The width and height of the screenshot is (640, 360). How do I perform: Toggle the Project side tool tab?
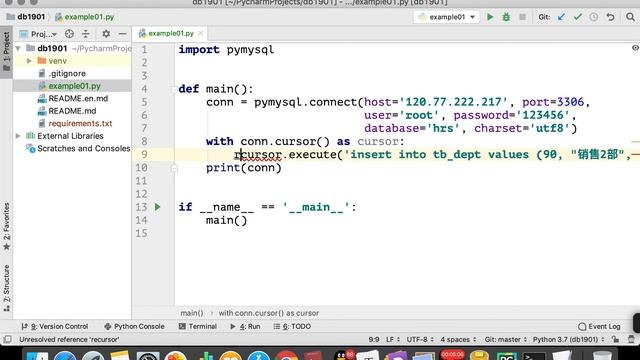coord(6,51)
